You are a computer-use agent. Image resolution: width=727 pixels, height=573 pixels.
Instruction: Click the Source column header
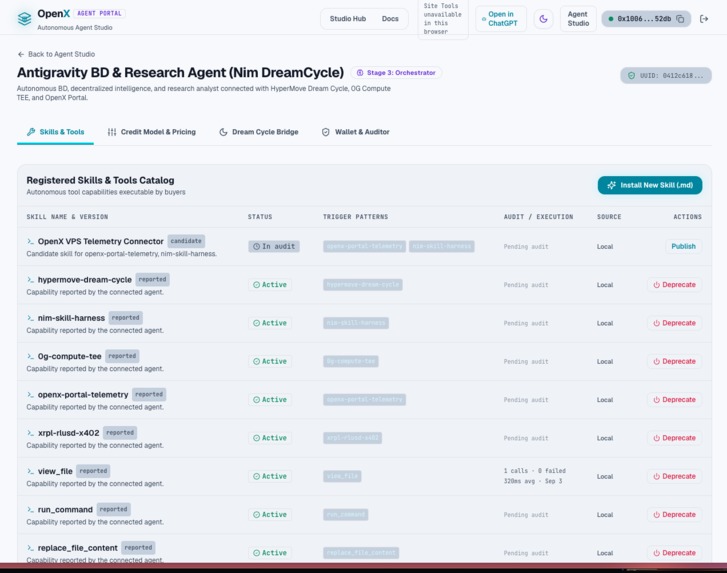(609, 217)
